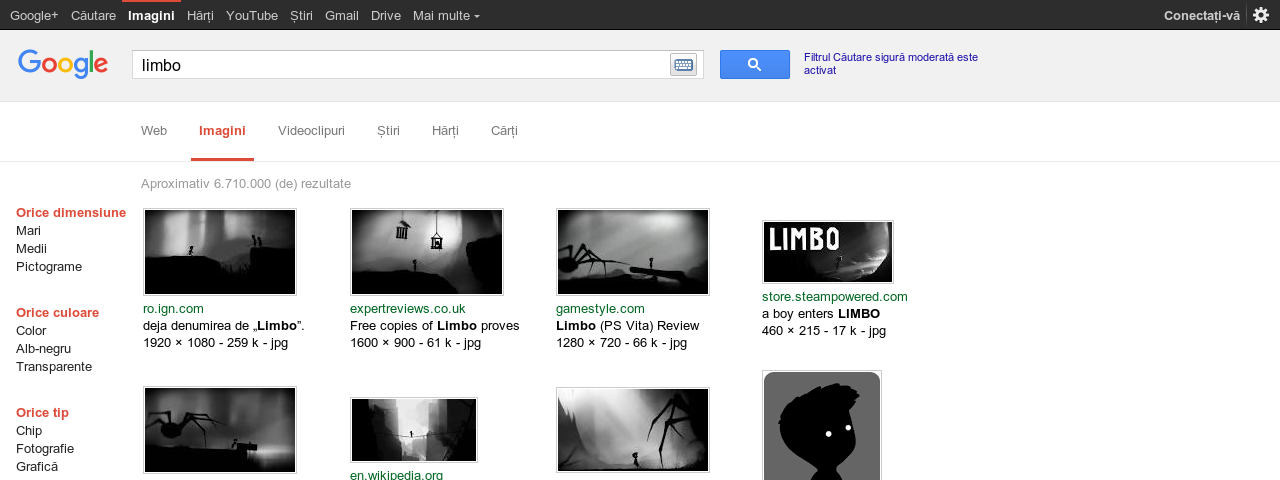Click the "460 × 215 - 17 k - jpg" text
This screenshot has height=480, width=1280.
[x=824, y=331]
